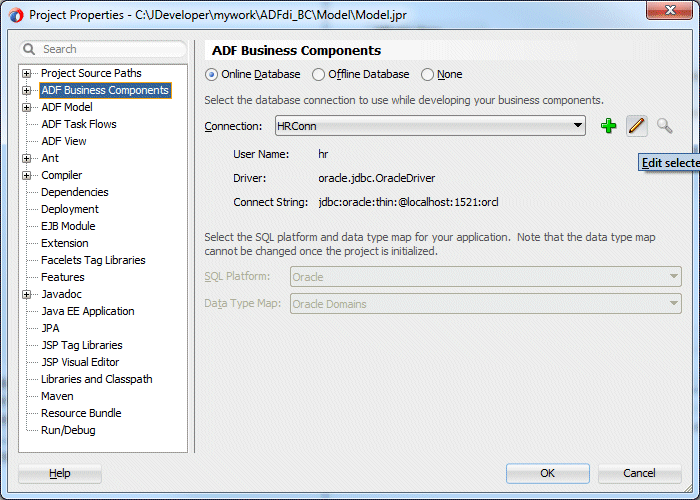The image size is (700, 500).
Task: Select ADF Business Components in tree
Action: click(105, 90)
